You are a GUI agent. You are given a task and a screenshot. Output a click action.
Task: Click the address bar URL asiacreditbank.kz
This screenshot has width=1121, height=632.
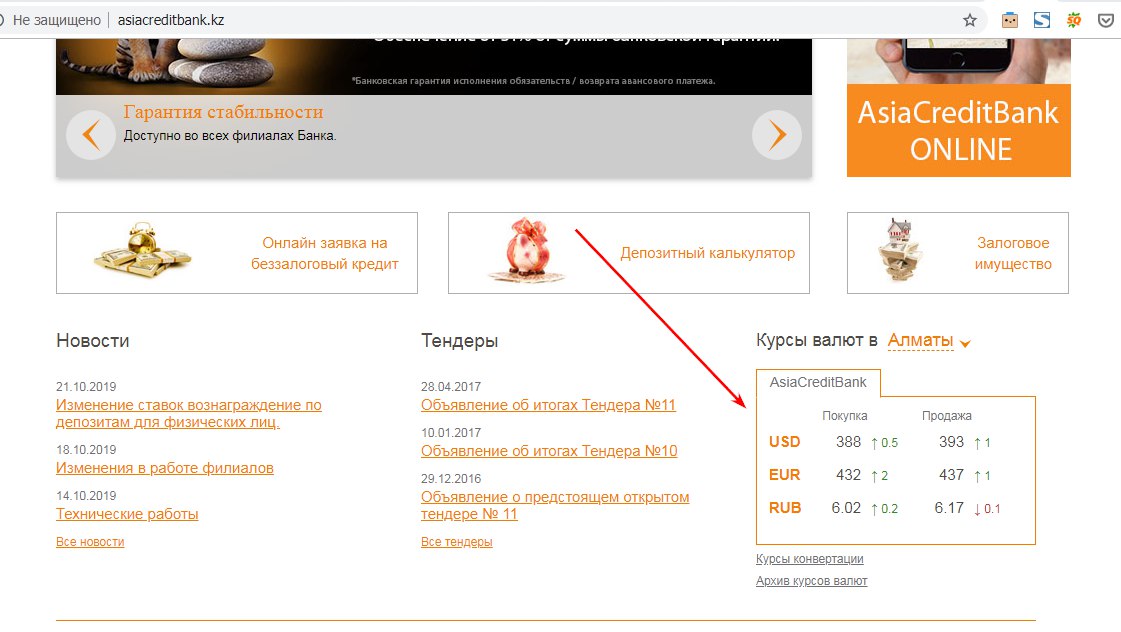click(x=171, y=20)
